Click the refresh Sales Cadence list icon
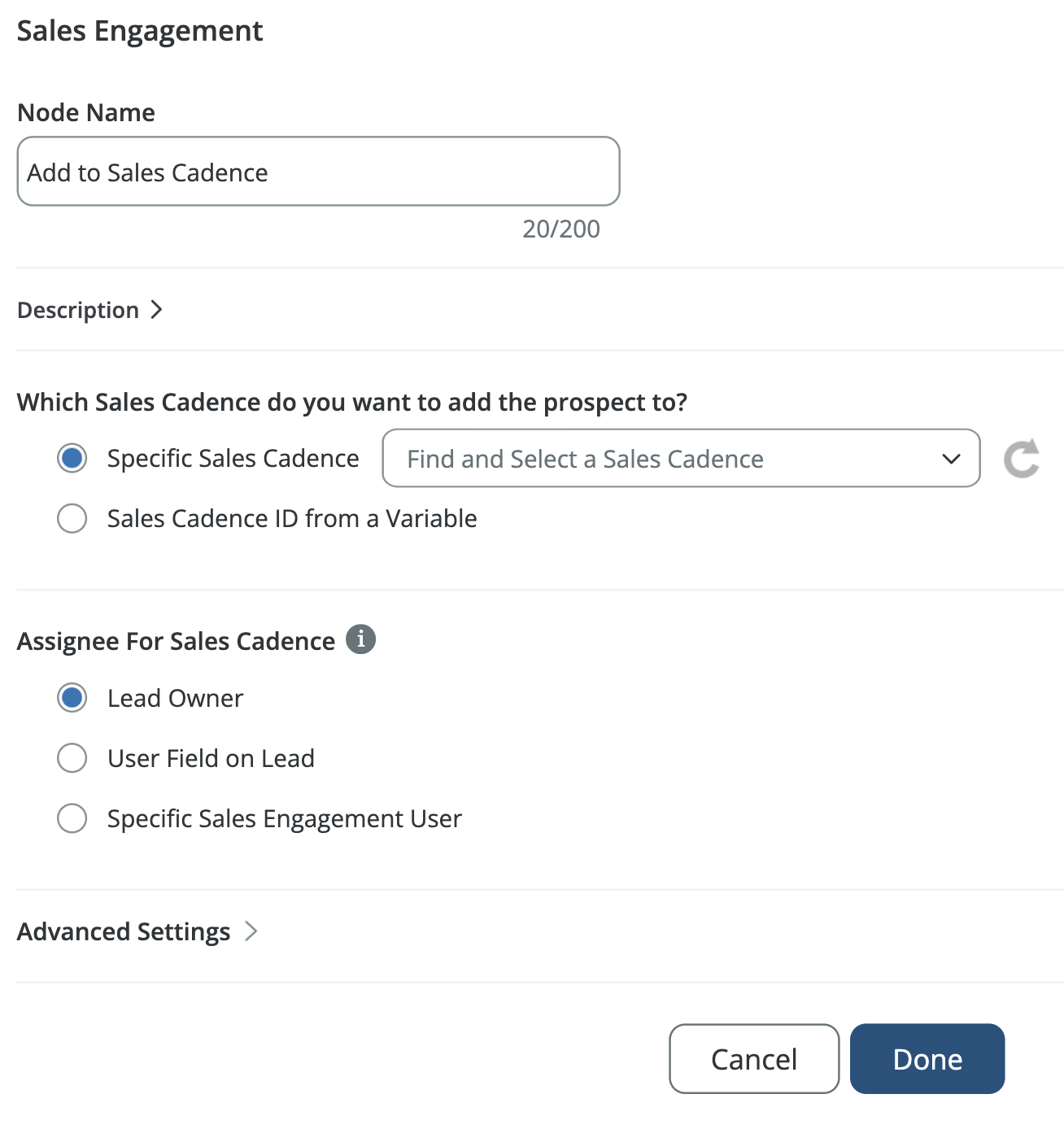The width and height of the screenshot is (1064, 1129). [x=1022, y=458]
